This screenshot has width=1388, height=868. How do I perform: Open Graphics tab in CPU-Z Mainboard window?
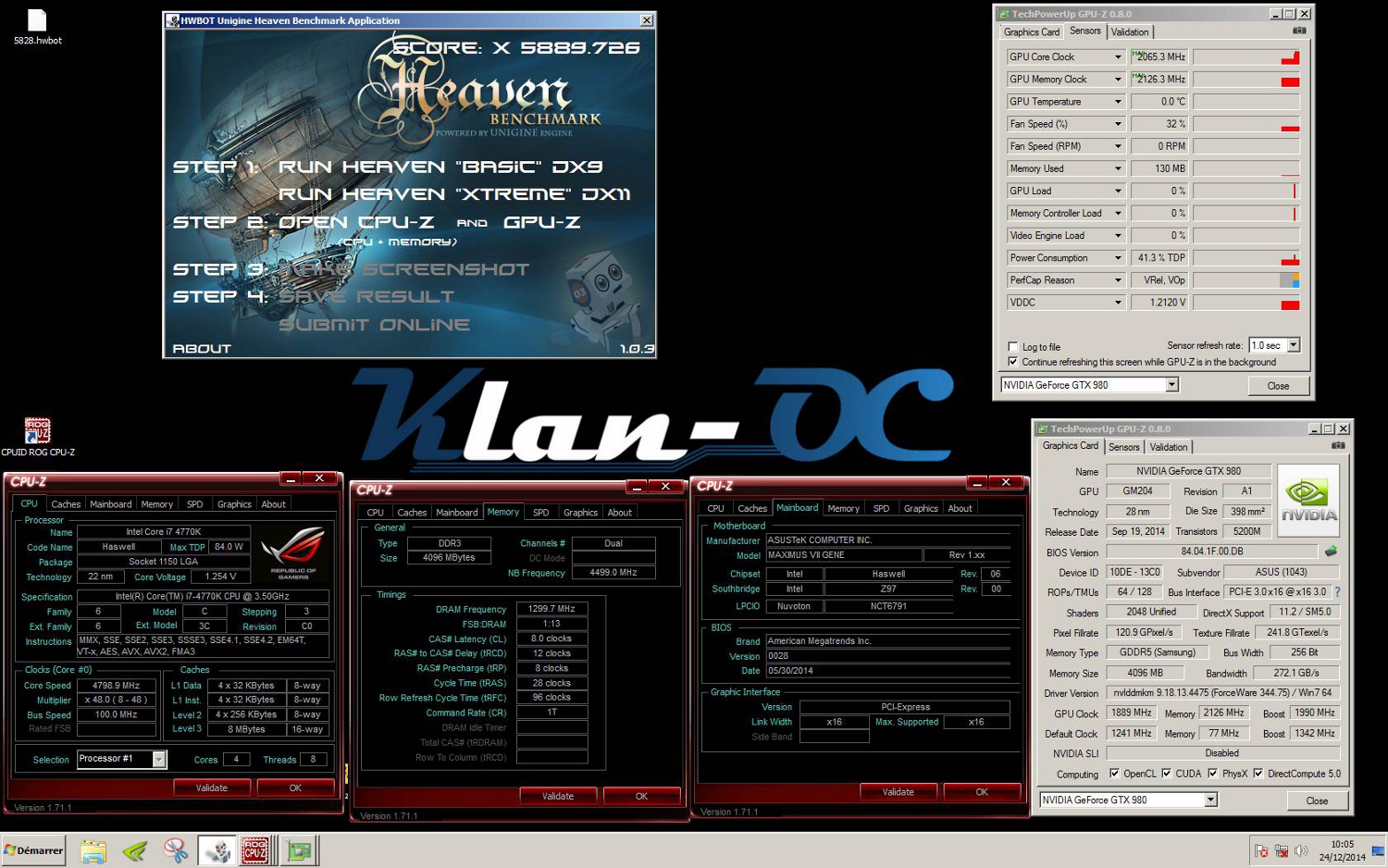(x=921, y=508)
